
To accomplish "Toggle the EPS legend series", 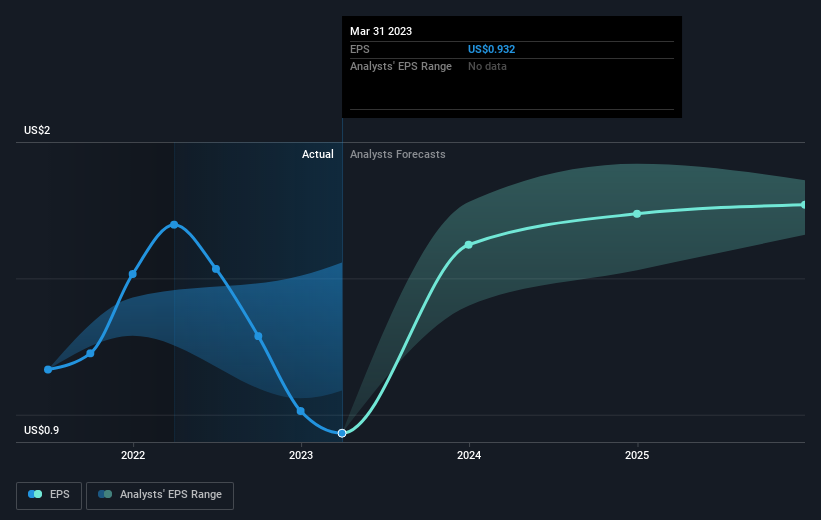I will pos(49,495).
